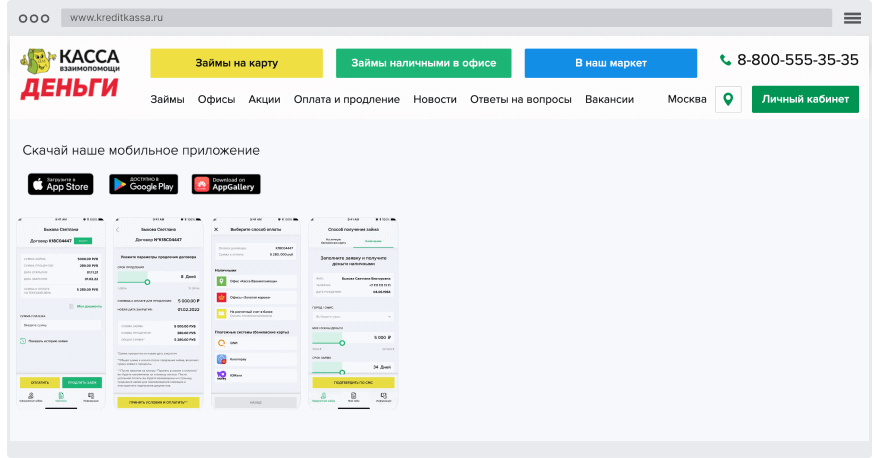Go to Оплата и продление
The width and height of the screenshot is (879, 458).
[x=347, y=99]
